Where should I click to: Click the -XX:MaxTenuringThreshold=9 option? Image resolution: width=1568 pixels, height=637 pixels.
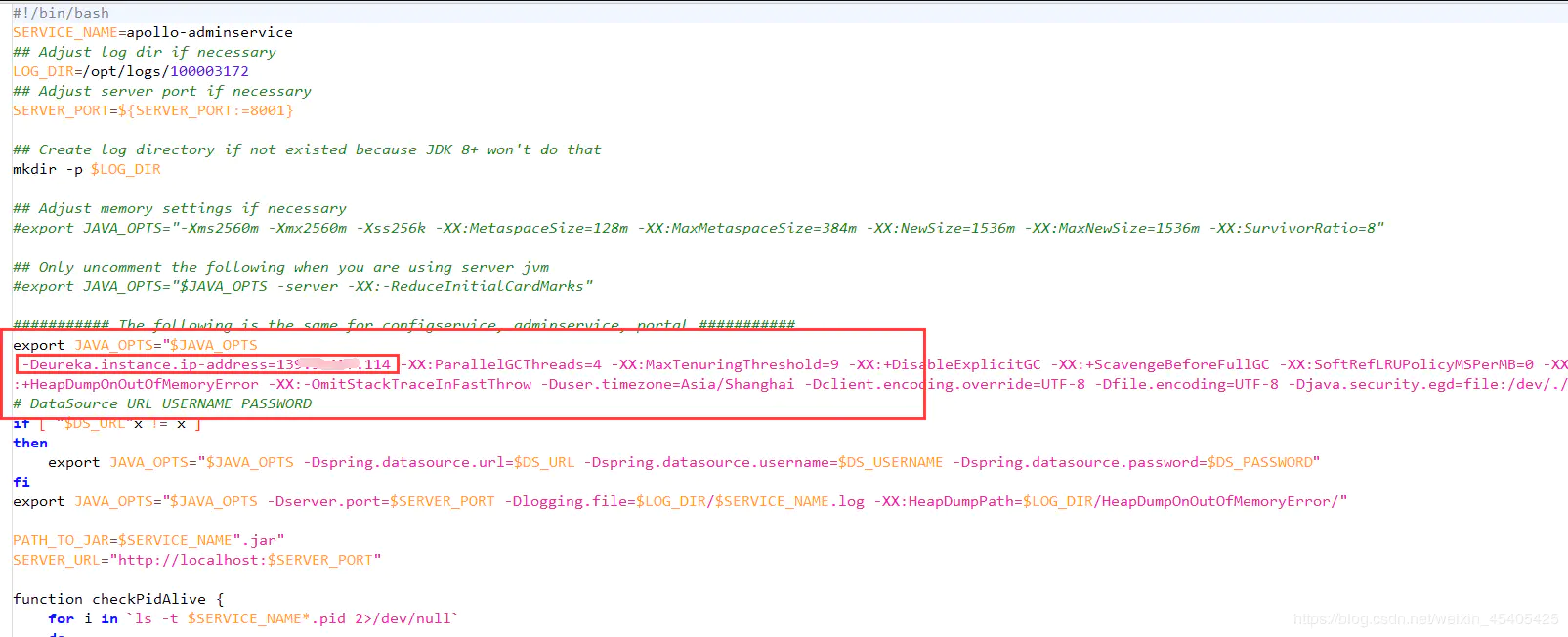tap(725, 364)
